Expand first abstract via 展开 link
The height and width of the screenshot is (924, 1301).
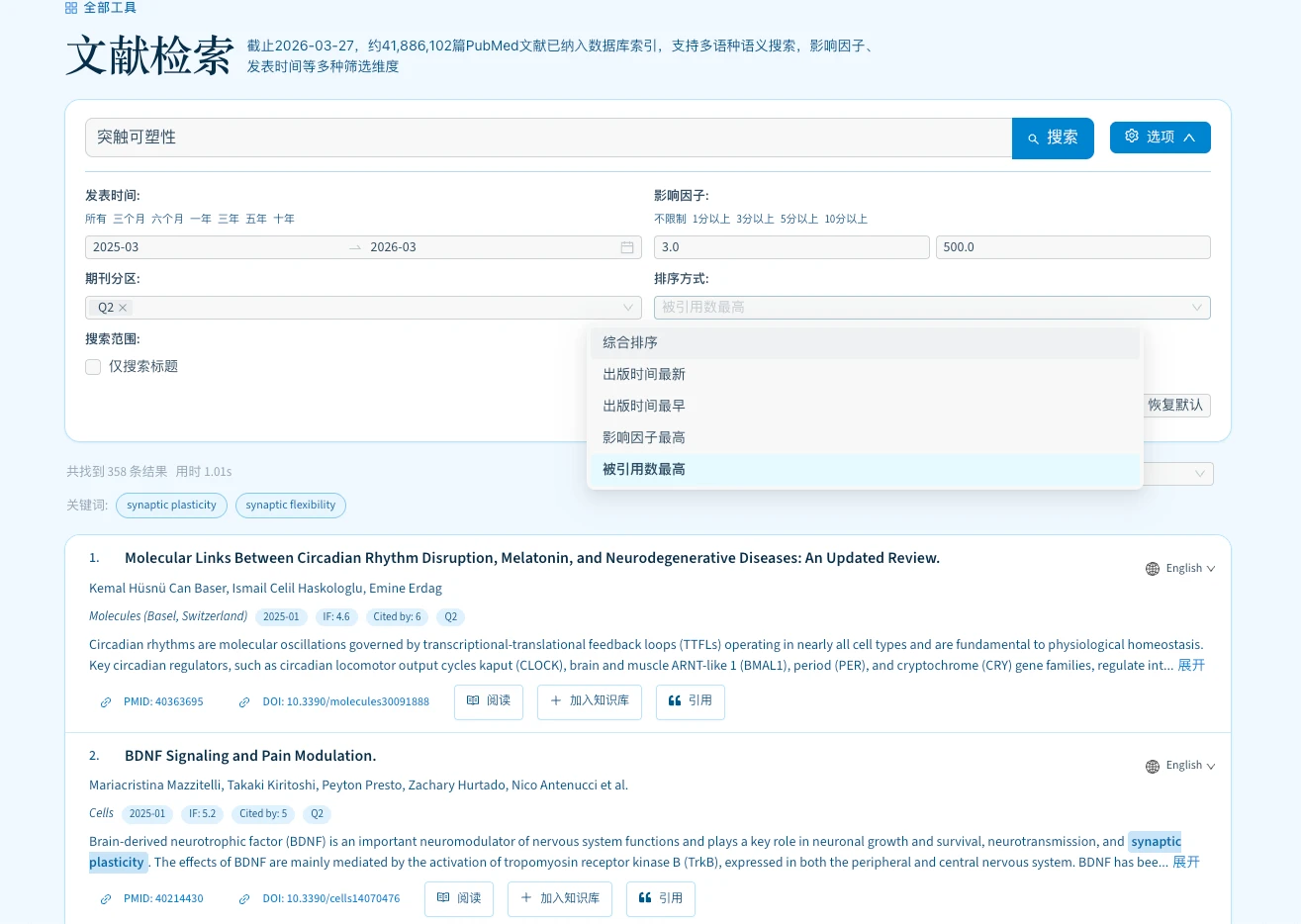[x=1190, y=665]
